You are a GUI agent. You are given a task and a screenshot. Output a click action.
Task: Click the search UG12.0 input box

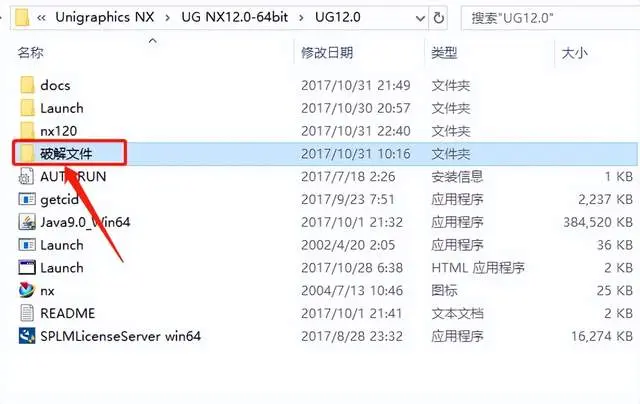coord(550,18)
